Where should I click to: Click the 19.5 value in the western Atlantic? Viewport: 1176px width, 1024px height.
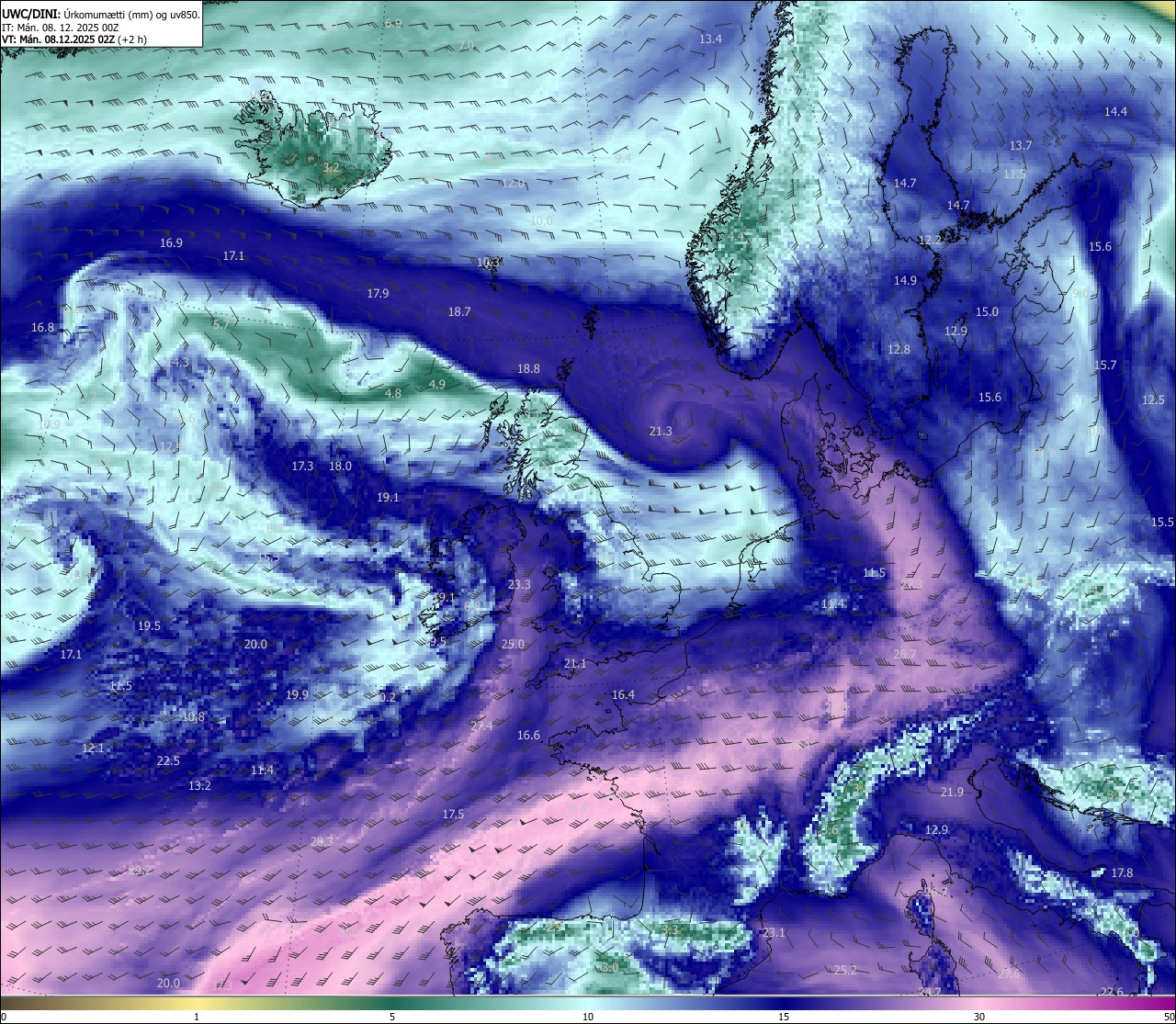point(149,625)
